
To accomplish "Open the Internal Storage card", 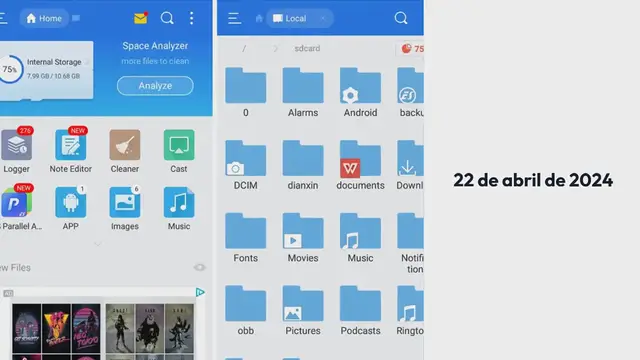I will 46,69.
